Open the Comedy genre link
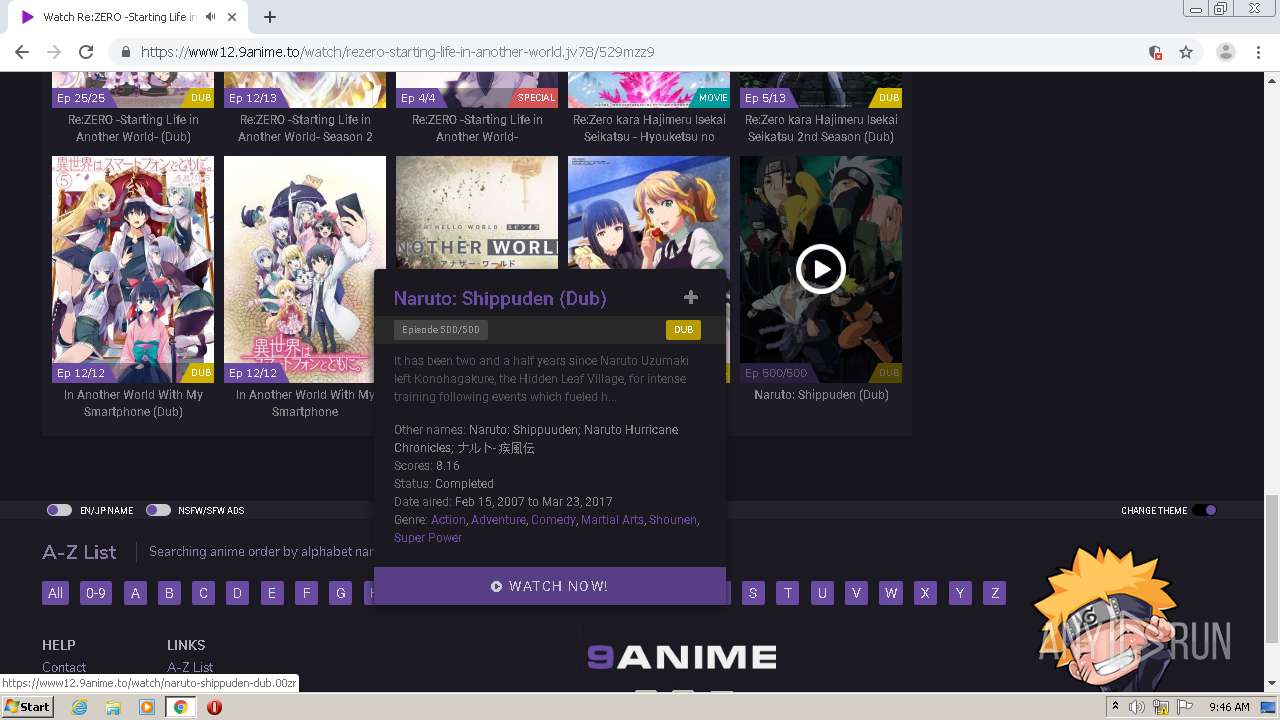This screenshot has height=720, width=1280. pos(553,520)
